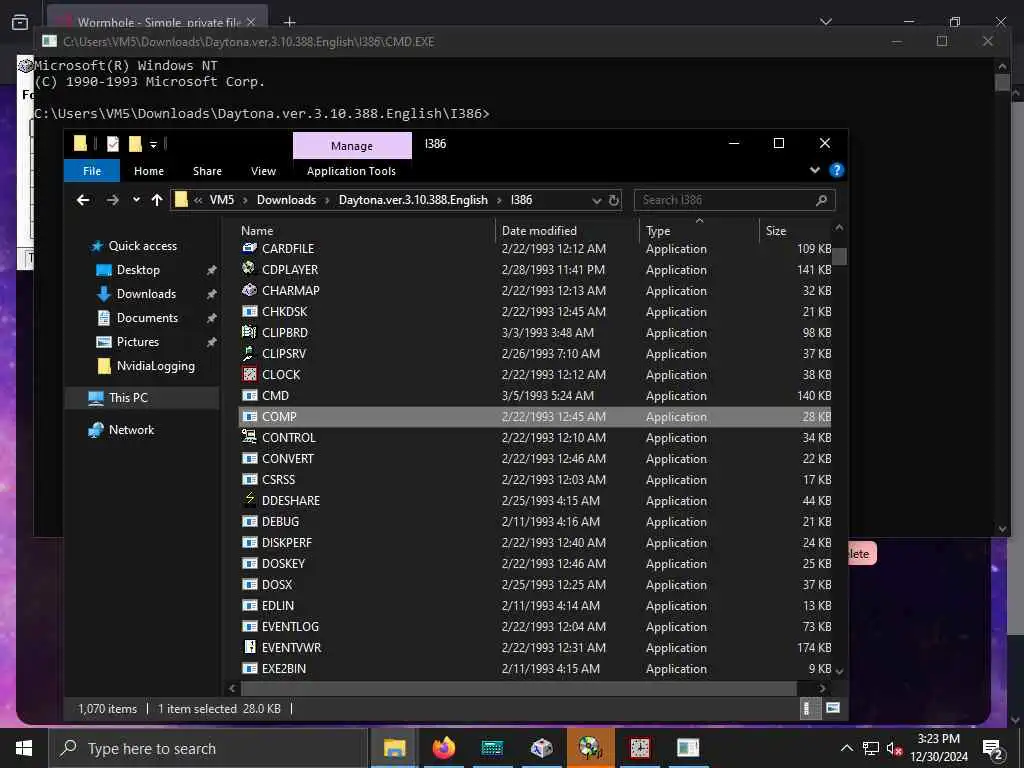Click New folder quick access toolbar icon
Screen dimensions: 1024x768
[x=135, y=144]
